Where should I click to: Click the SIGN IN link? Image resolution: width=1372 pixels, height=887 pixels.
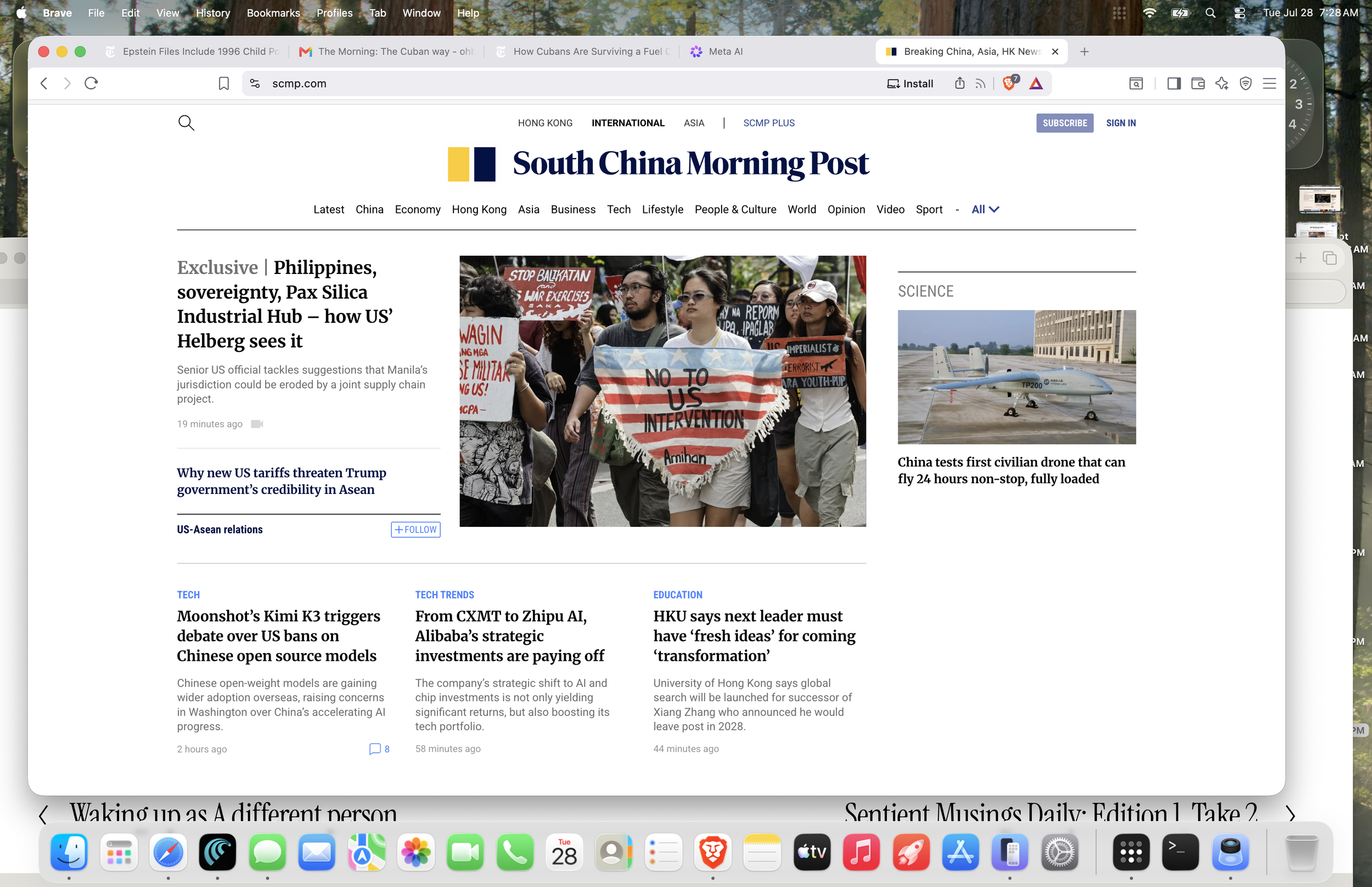[x=1121, y=123]
